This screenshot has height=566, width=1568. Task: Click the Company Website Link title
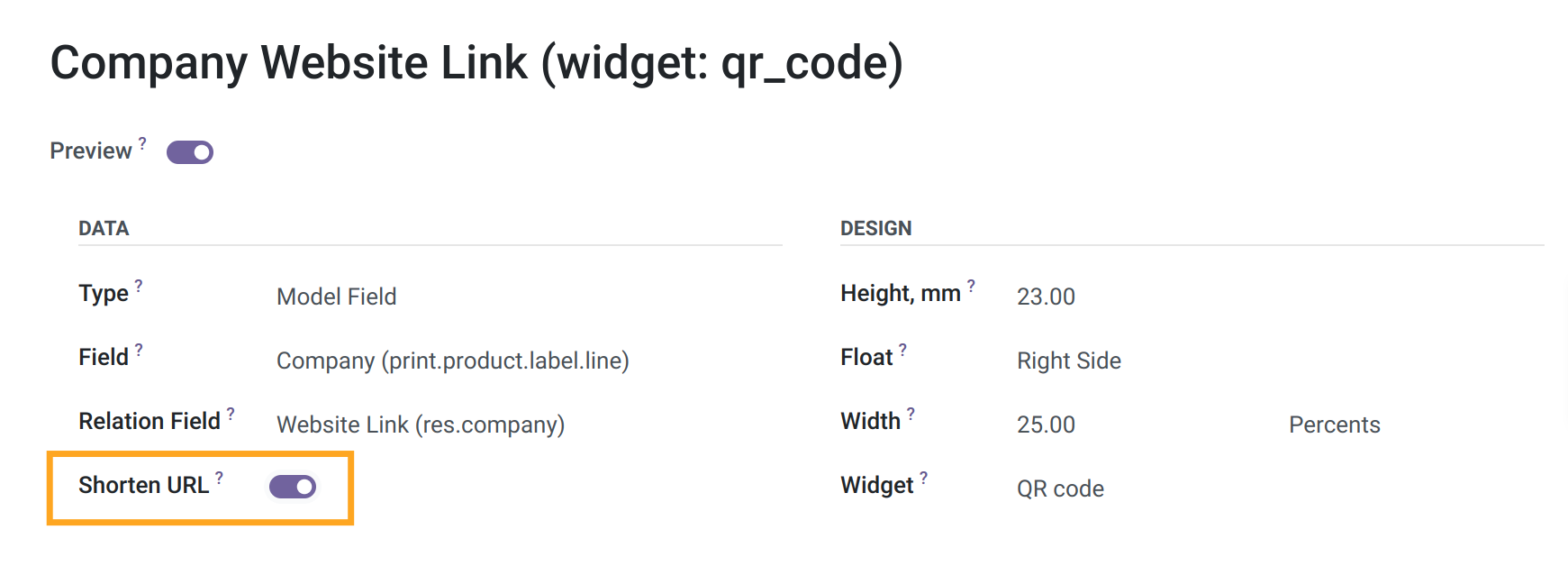pos(476,64)
